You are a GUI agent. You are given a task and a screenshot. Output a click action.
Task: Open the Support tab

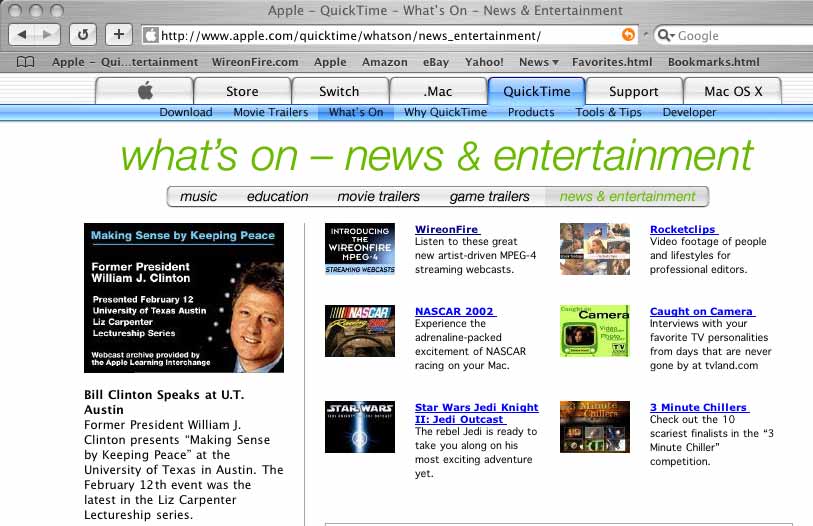coord(634,91)
